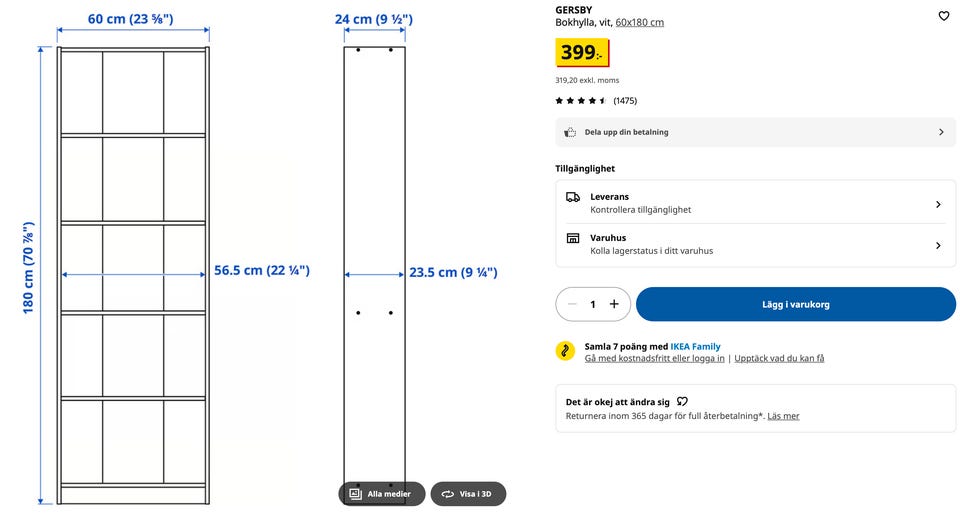Follow the IKEA Family link
This screenshot has width=960, height=520.
[695, 347]
